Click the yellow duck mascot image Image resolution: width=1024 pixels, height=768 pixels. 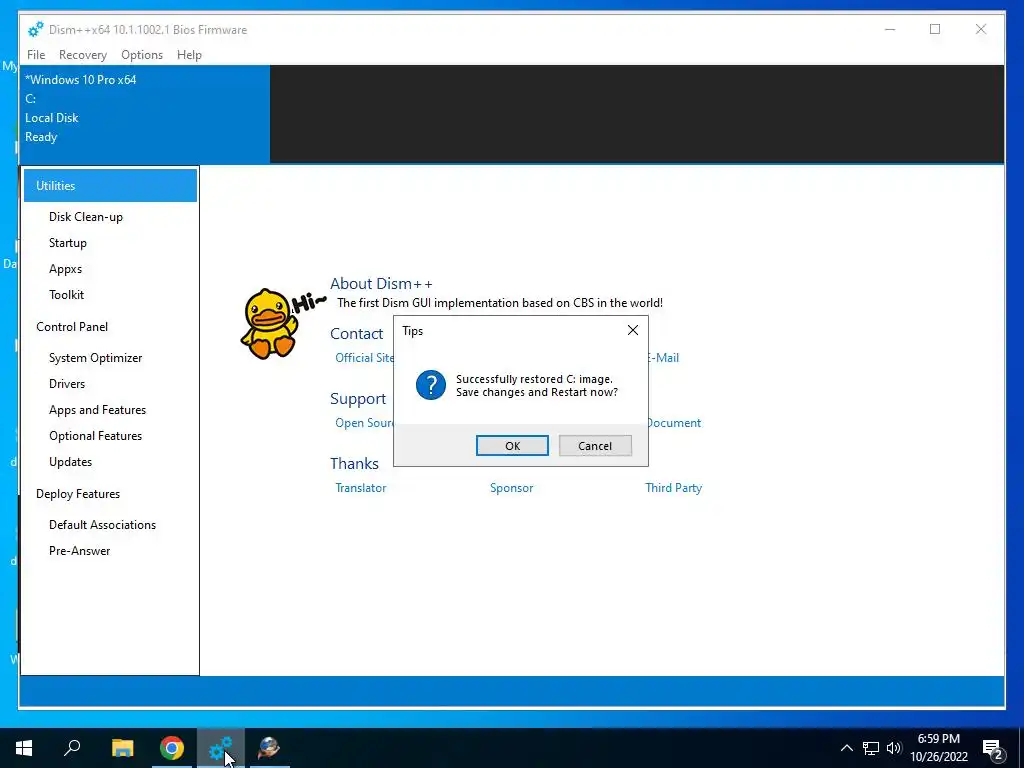coord(269,324)
